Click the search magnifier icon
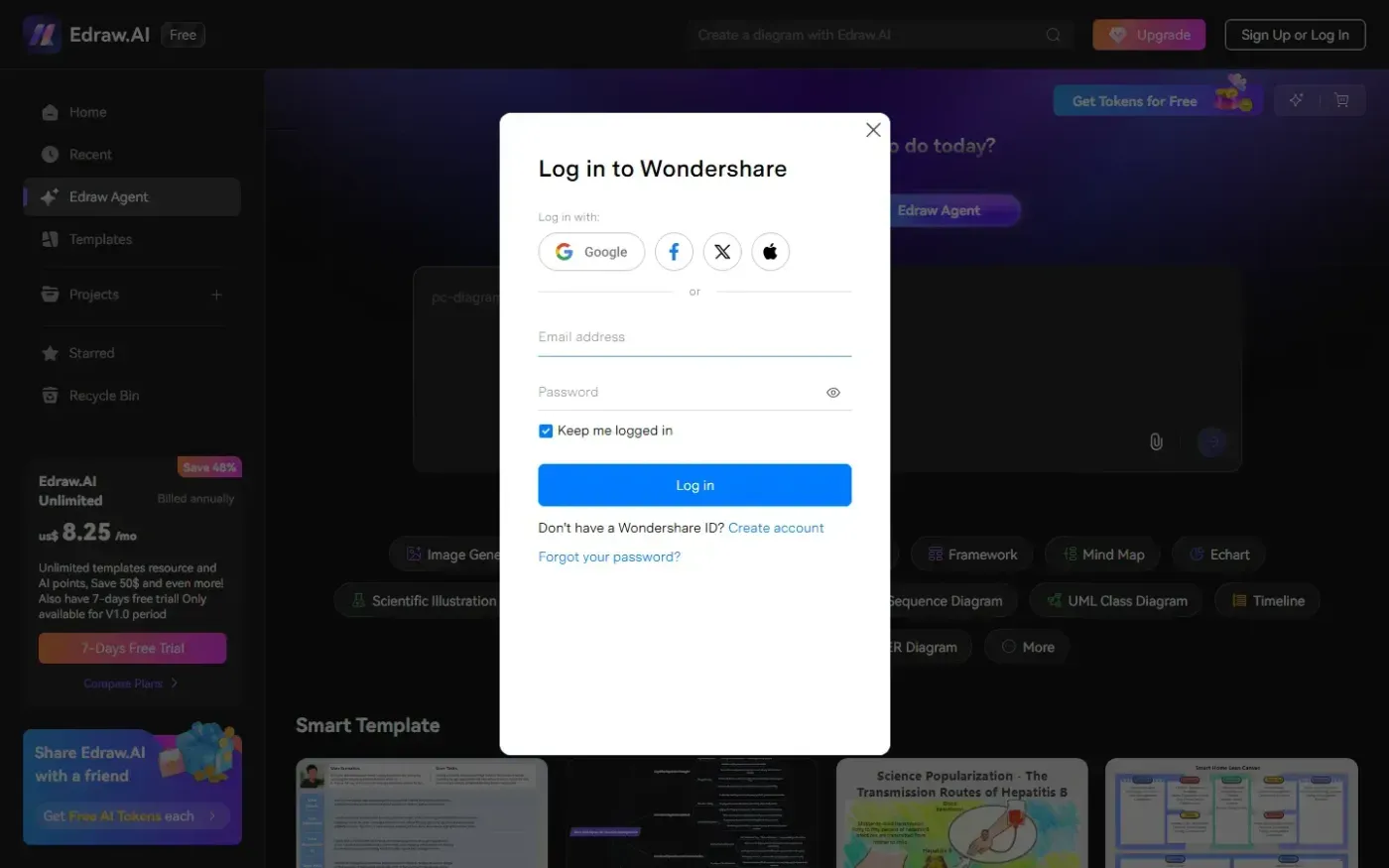Screen dimensions: 1389x868 click(x=1053, y=35)
